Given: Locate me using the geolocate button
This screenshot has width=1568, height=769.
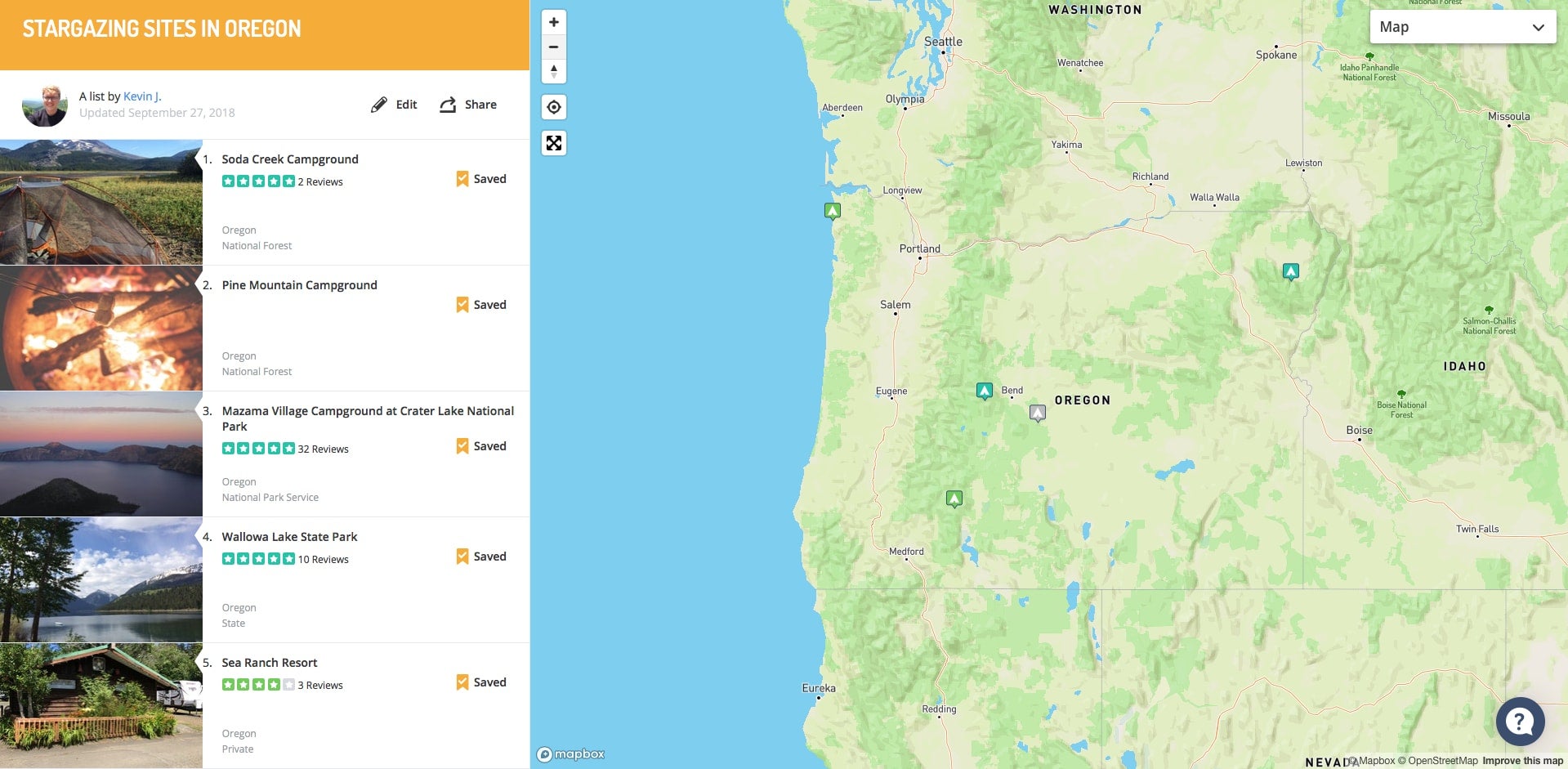Looking at the screenshot, I should [554, 107].
